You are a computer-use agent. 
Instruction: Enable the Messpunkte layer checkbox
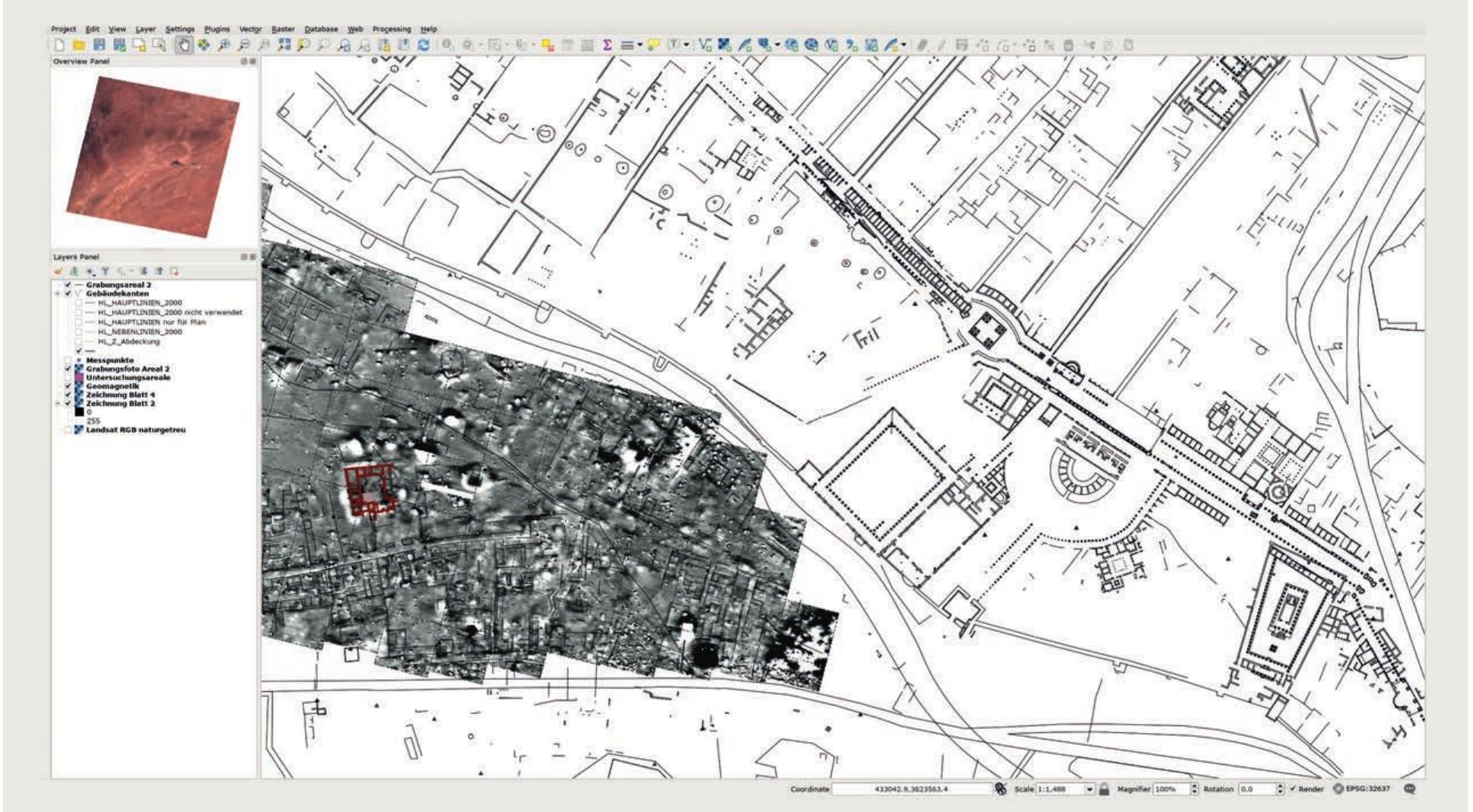tap(68, 360)
